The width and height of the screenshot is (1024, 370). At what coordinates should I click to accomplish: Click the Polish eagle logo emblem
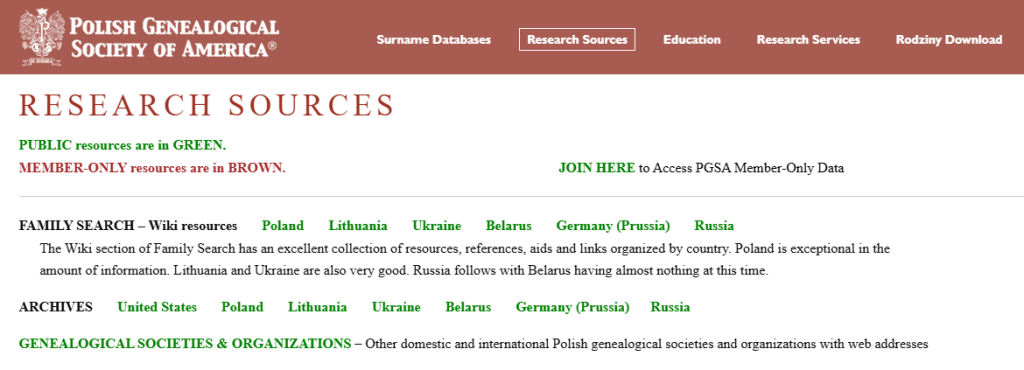(x=42, y=37)
